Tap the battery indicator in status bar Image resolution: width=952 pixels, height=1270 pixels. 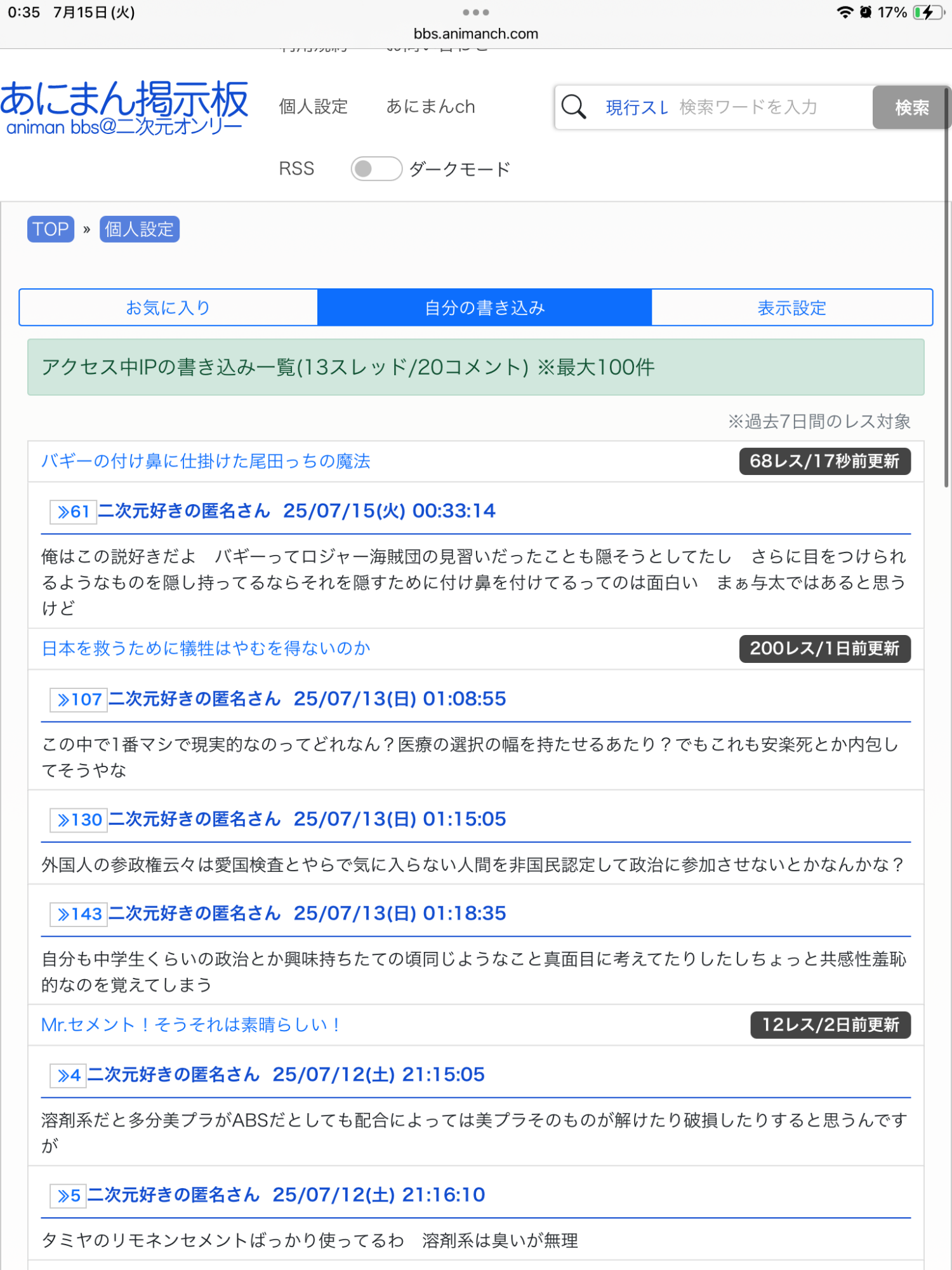928,13
